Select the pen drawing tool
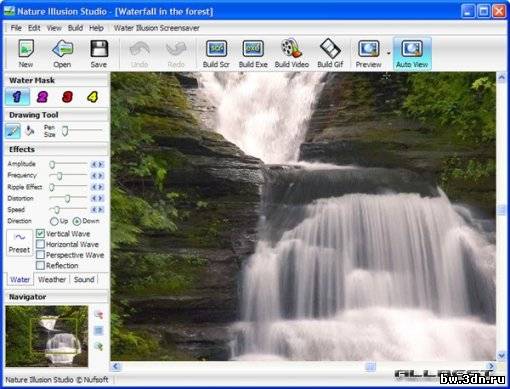This screenshot has width=510, height=389. (13, 131)
